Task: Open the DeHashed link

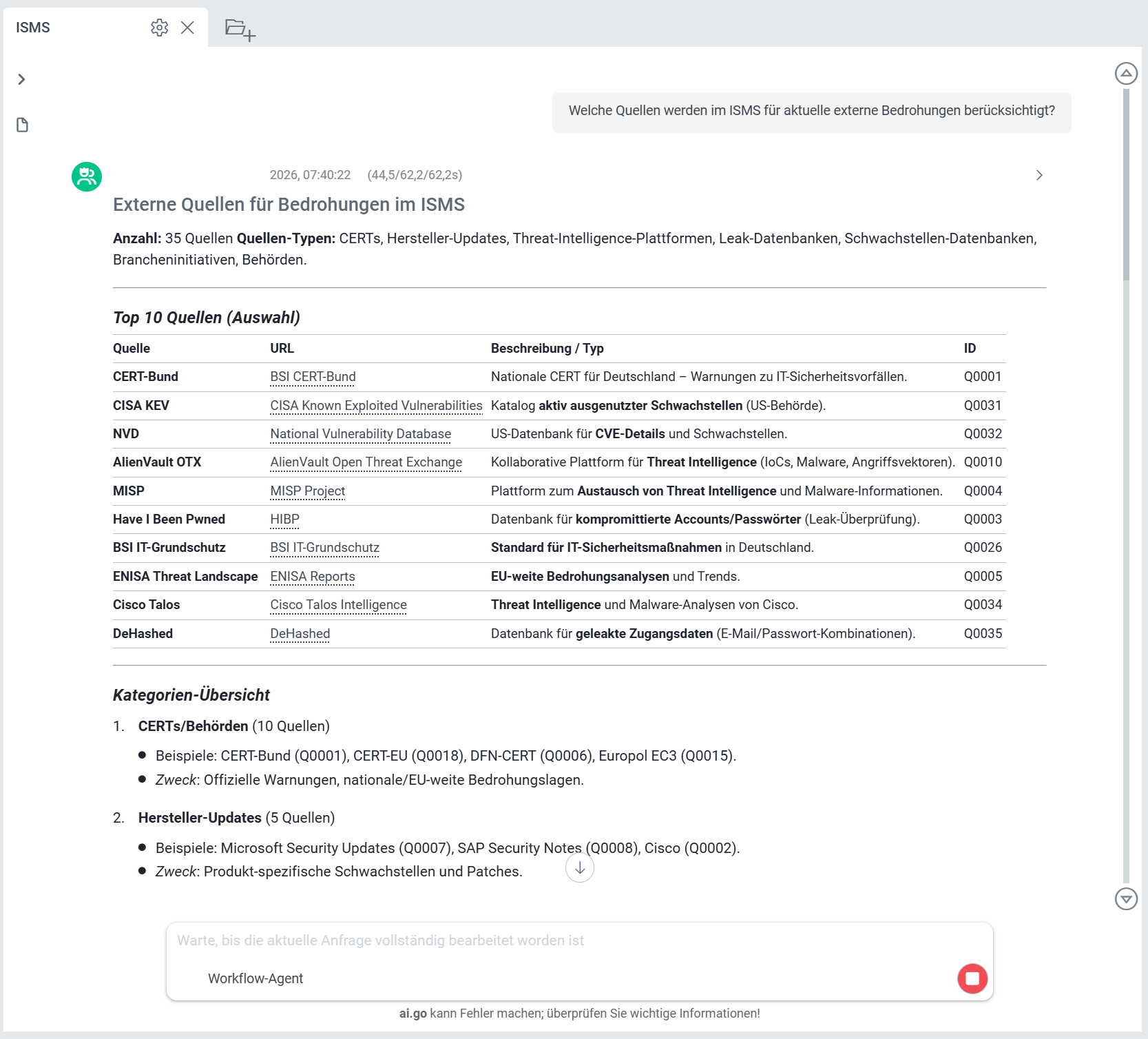Action: [300, 633]
